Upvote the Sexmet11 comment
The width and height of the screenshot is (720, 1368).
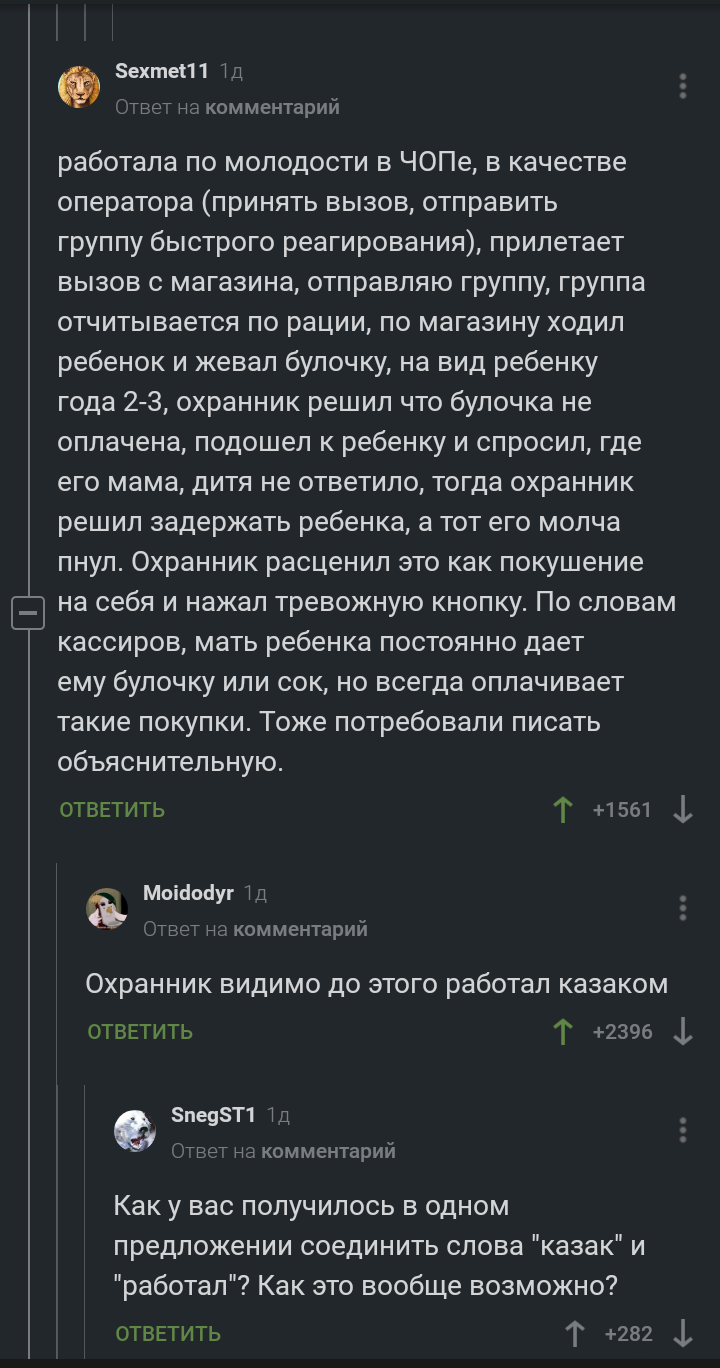tap(563, 809)
